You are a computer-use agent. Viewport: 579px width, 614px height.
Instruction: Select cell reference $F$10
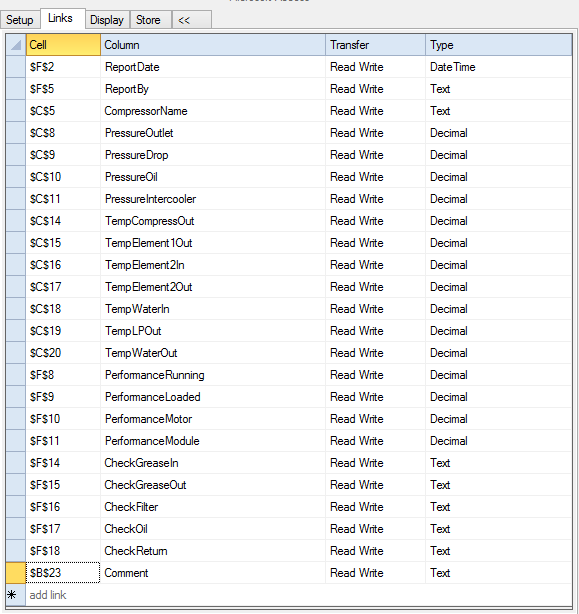(x=63, y=419)
